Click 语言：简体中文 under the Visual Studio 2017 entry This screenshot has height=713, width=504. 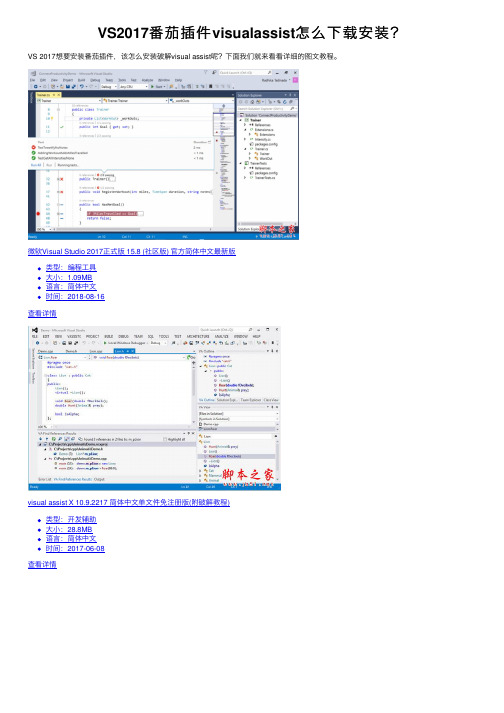tap(71, 287)
